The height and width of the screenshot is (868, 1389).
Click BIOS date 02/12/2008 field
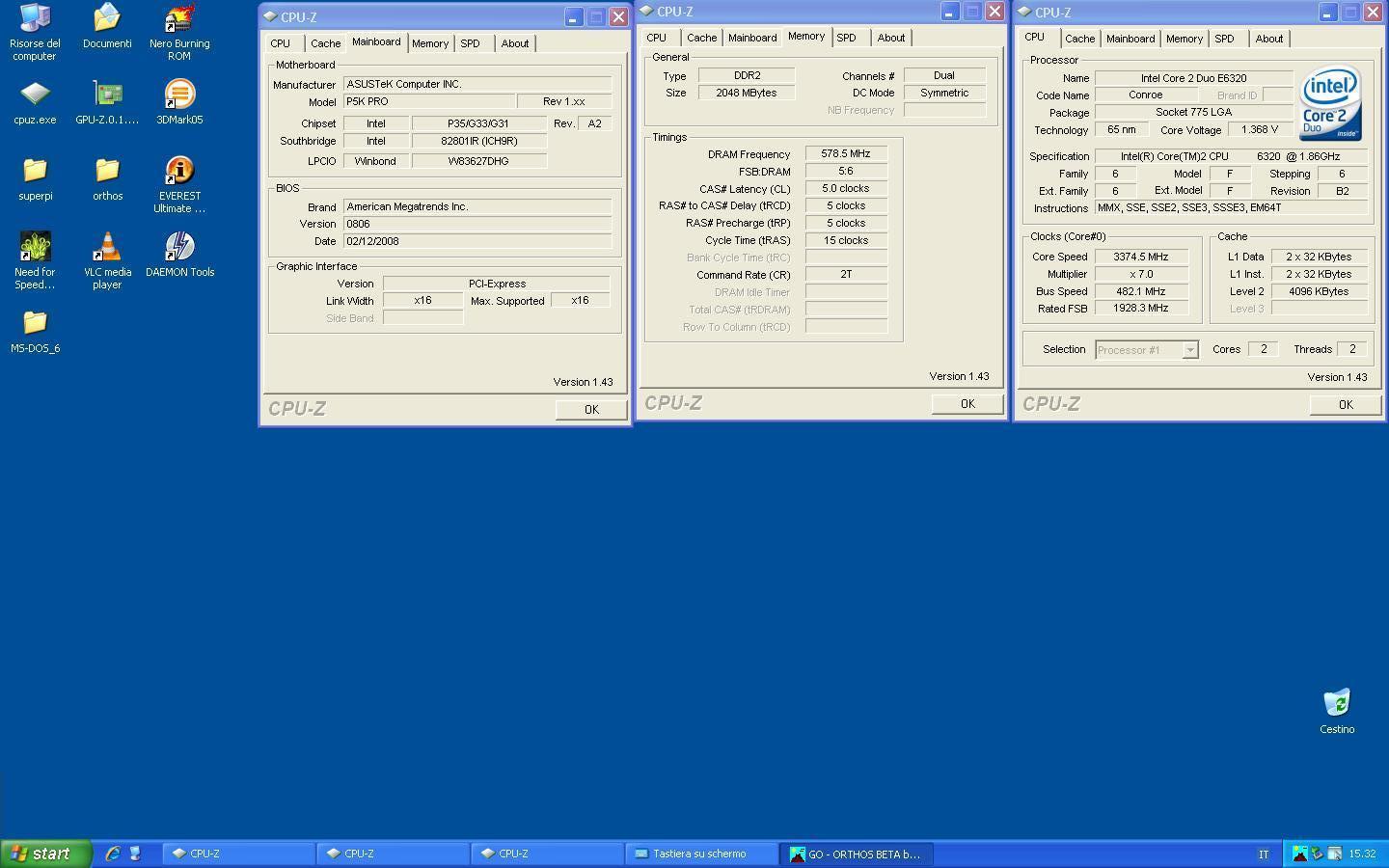point(477,241)
